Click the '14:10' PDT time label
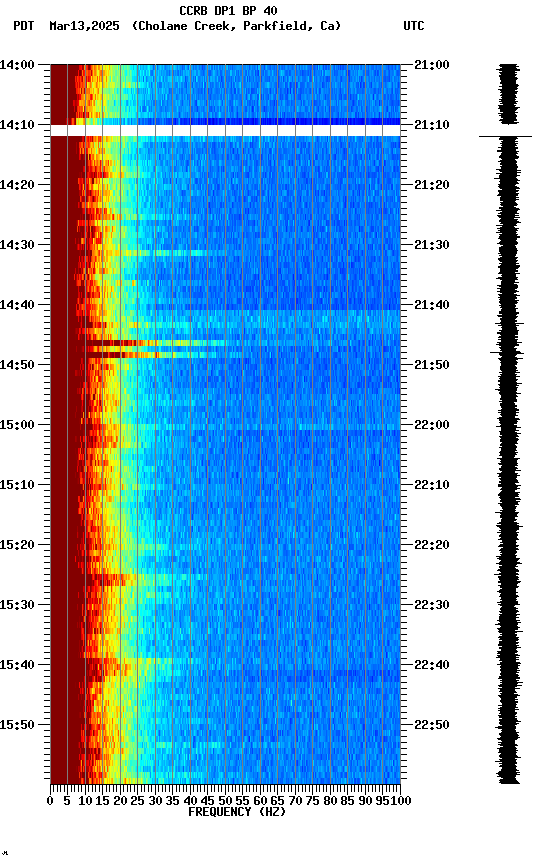This screenshot has height=864, width=552. click(17, 125)
